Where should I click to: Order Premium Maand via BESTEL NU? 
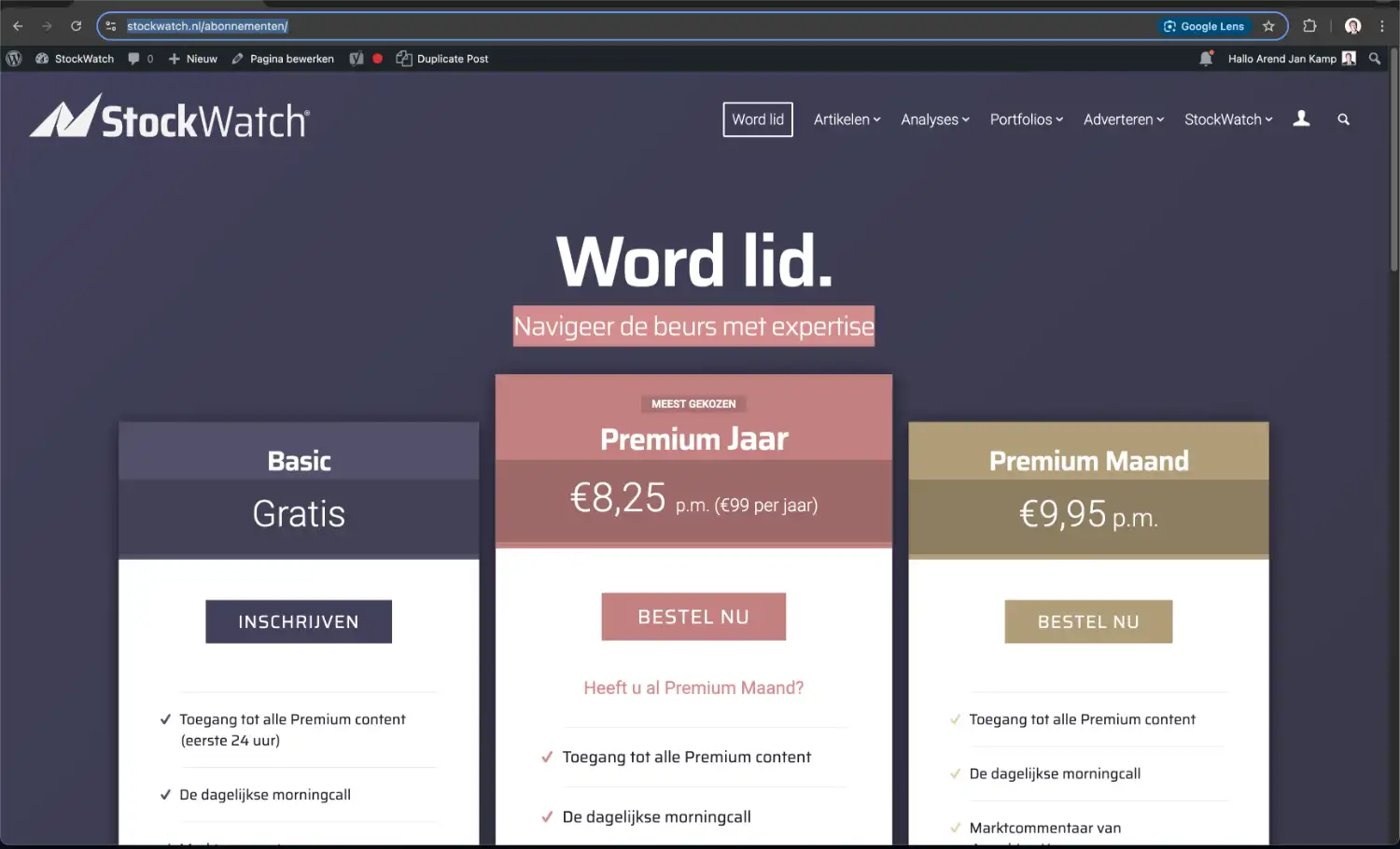(x=1088, y=621)
